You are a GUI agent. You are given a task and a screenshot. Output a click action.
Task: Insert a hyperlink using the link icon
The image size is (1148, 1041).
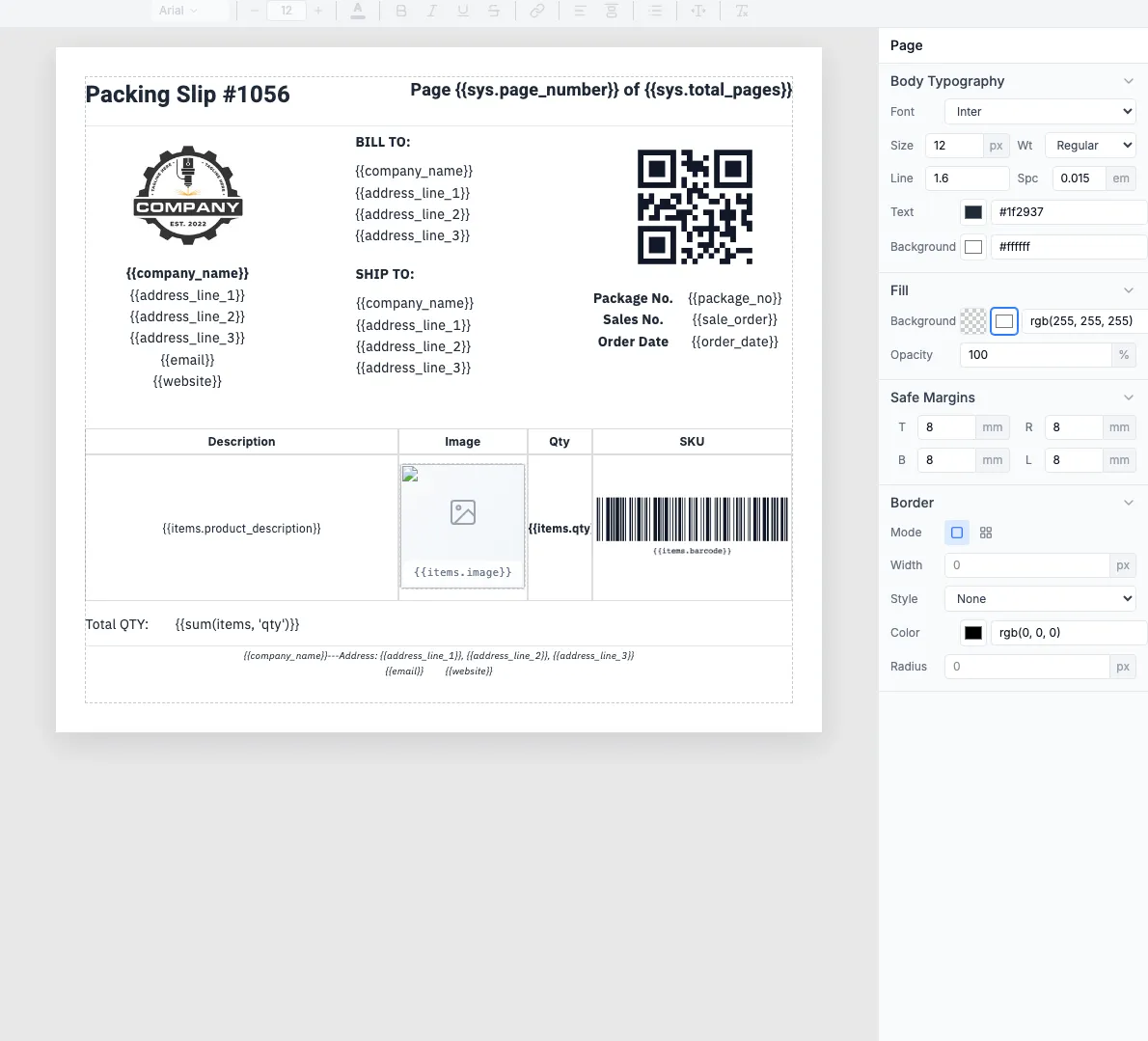(x=537, y=11)
